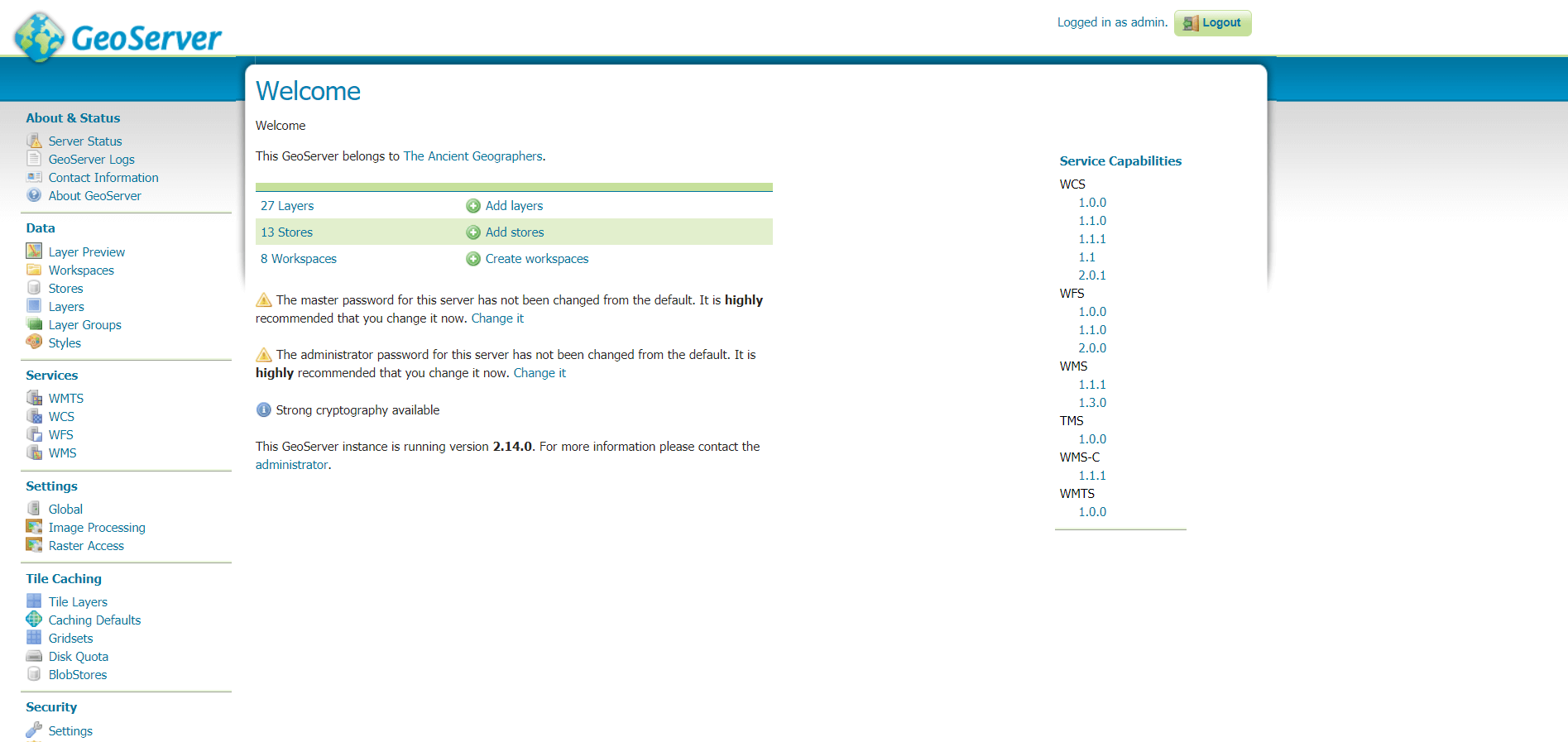Click the GeoServer logo
This screenshot has height=742, width=1568.
click(118, 36)
